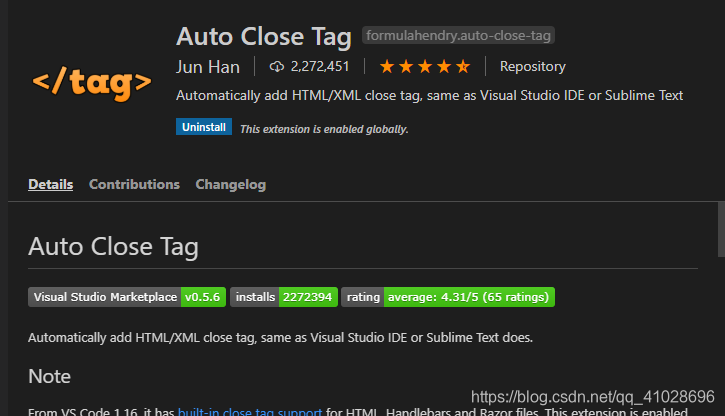Click the rating average 4.31/5 badge
Screen dimensions: 725x416
pyautogui.click(x=448, y=297)
